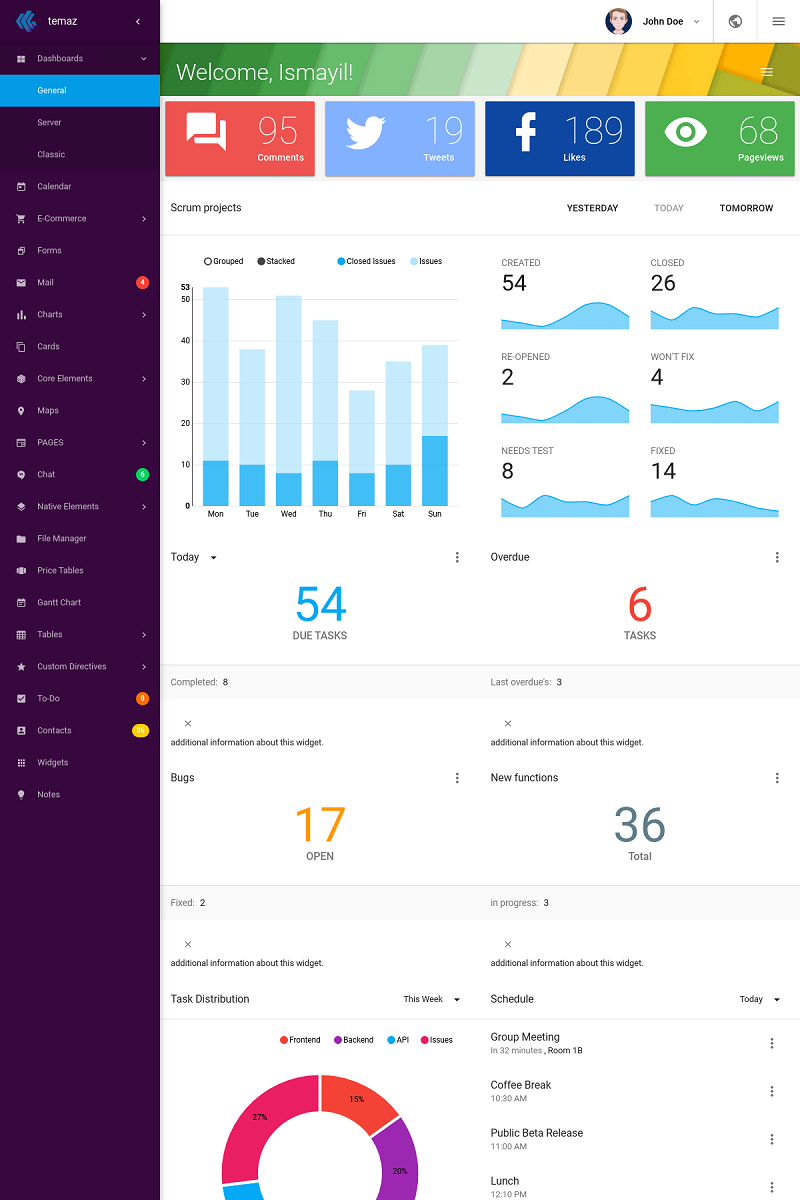This screenshot has height=1200, width=800.
Task: Open the globe language selector in the header
Action: [x=734, y=21]
